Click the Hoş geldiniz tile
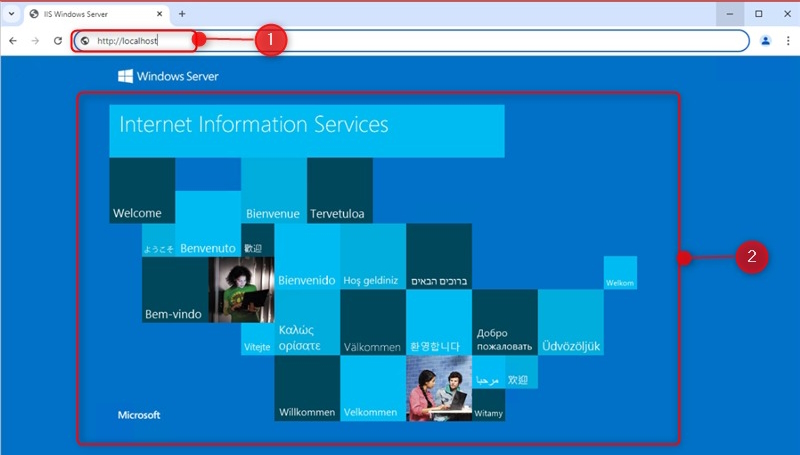Viewport: 800px width, 455px height. click(x=373, y=256)
